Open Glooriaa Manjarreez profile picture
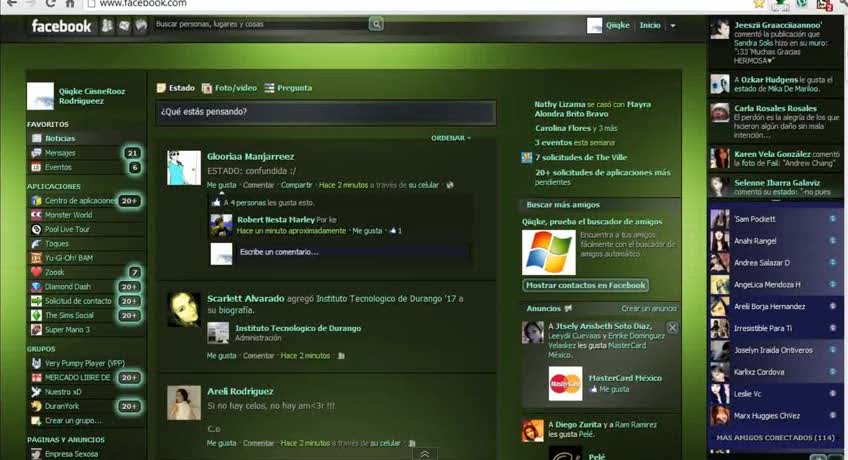The image size is (848, 460). pyautogui.click(x=184, y=168)
